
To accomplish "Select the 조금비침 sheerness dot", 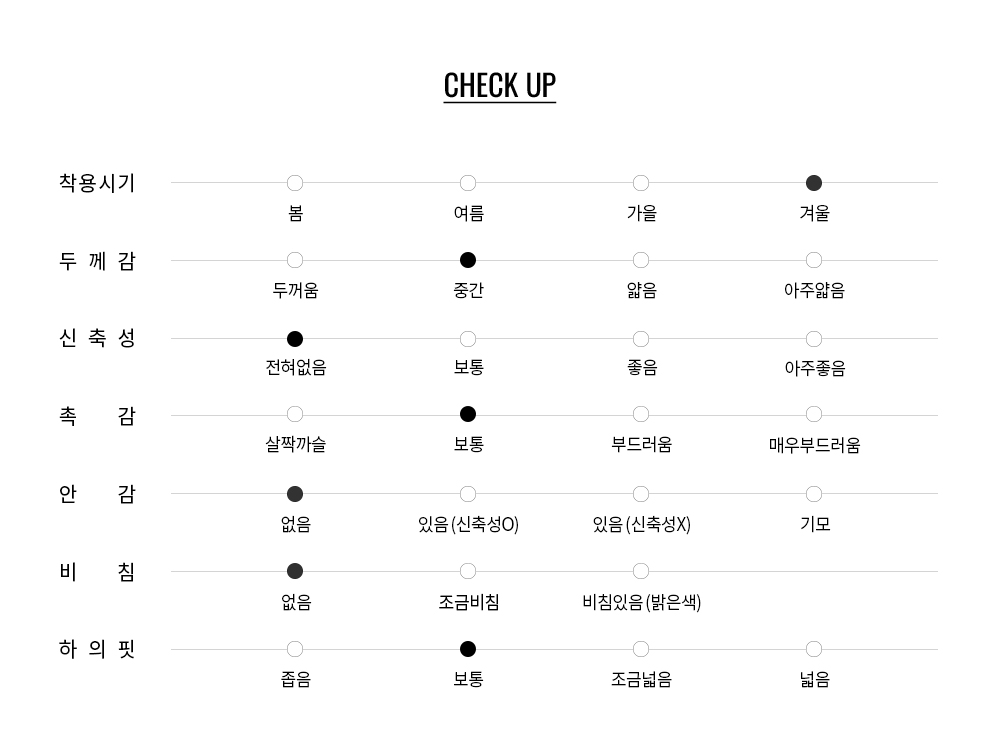I will click(468, 571).
